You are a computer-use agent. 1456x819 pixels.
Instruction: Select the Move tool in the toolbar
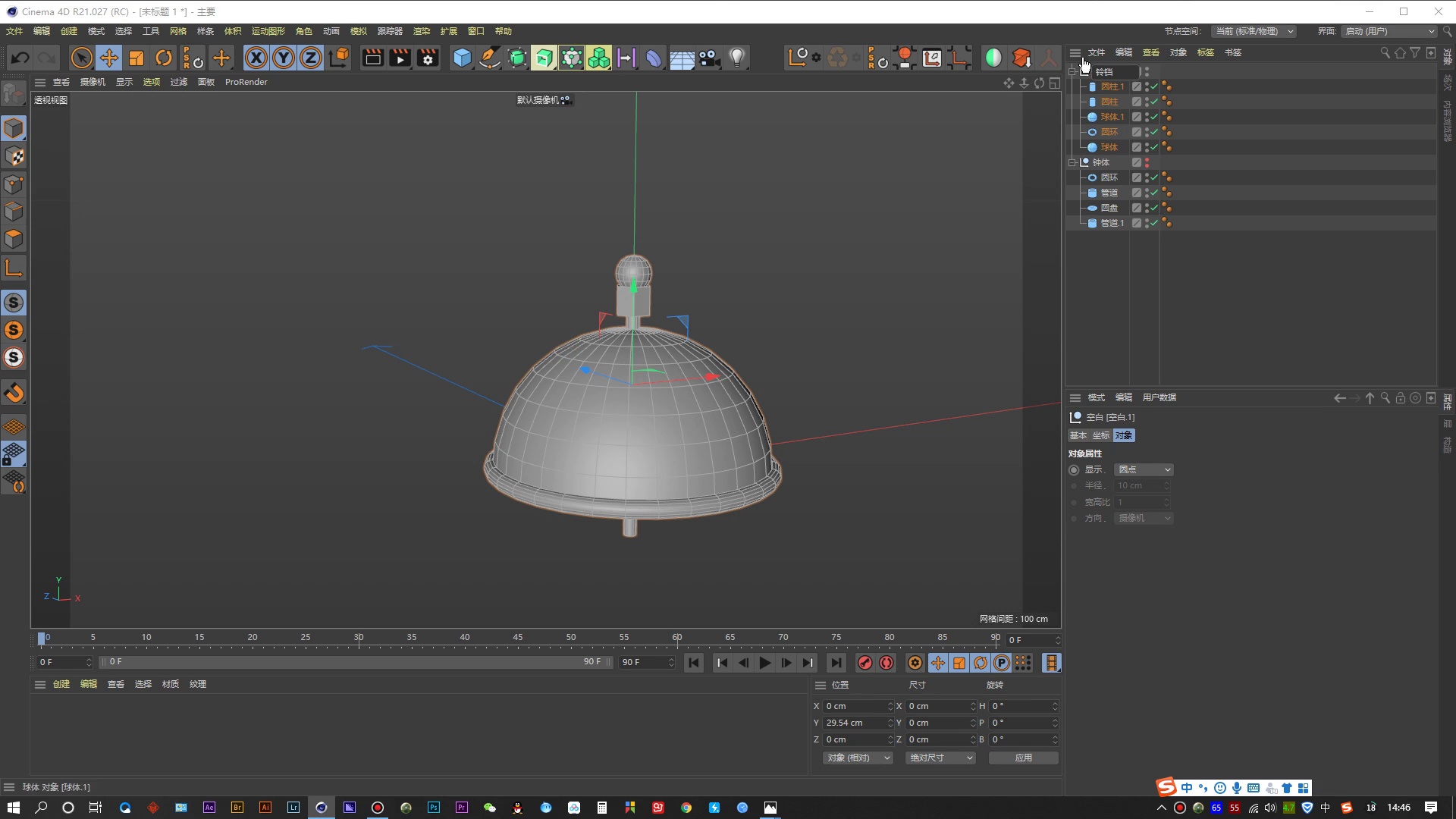[x=109, y=58]
